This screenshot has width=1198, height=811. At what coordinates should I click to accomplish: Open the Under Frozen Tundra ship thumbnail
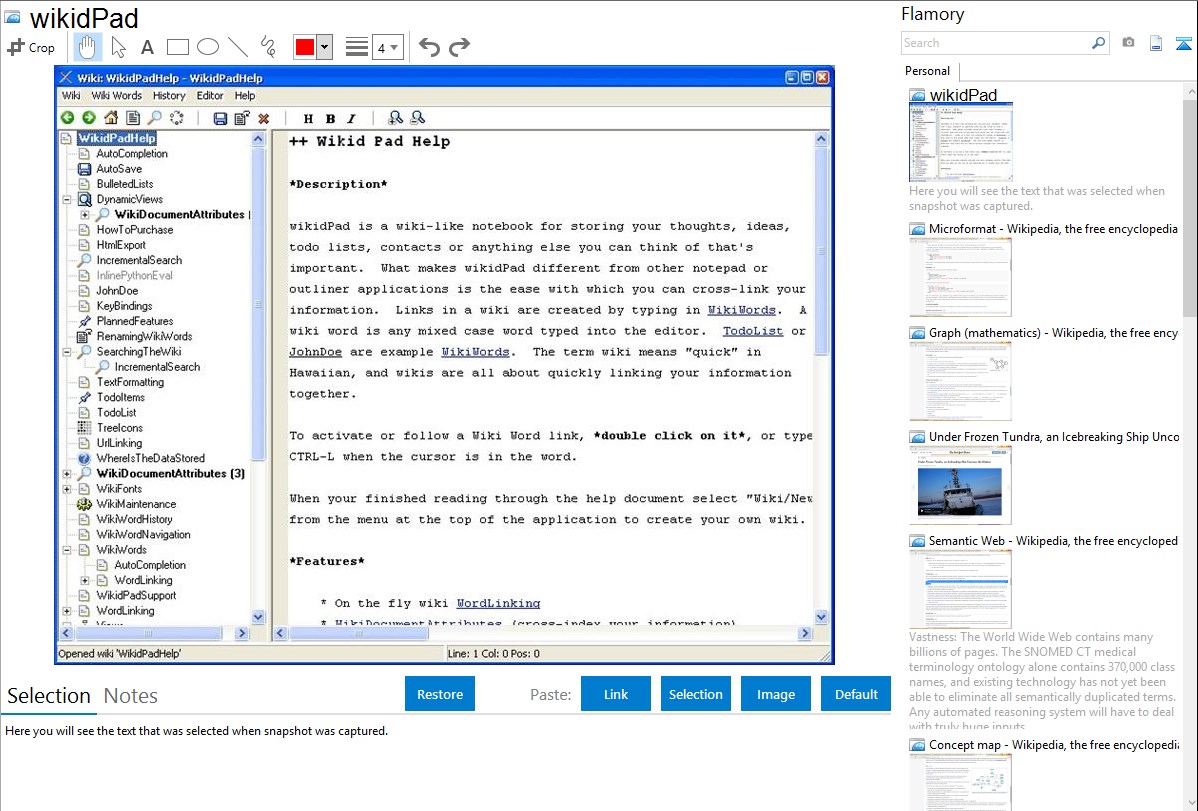[x=960, y=485]
